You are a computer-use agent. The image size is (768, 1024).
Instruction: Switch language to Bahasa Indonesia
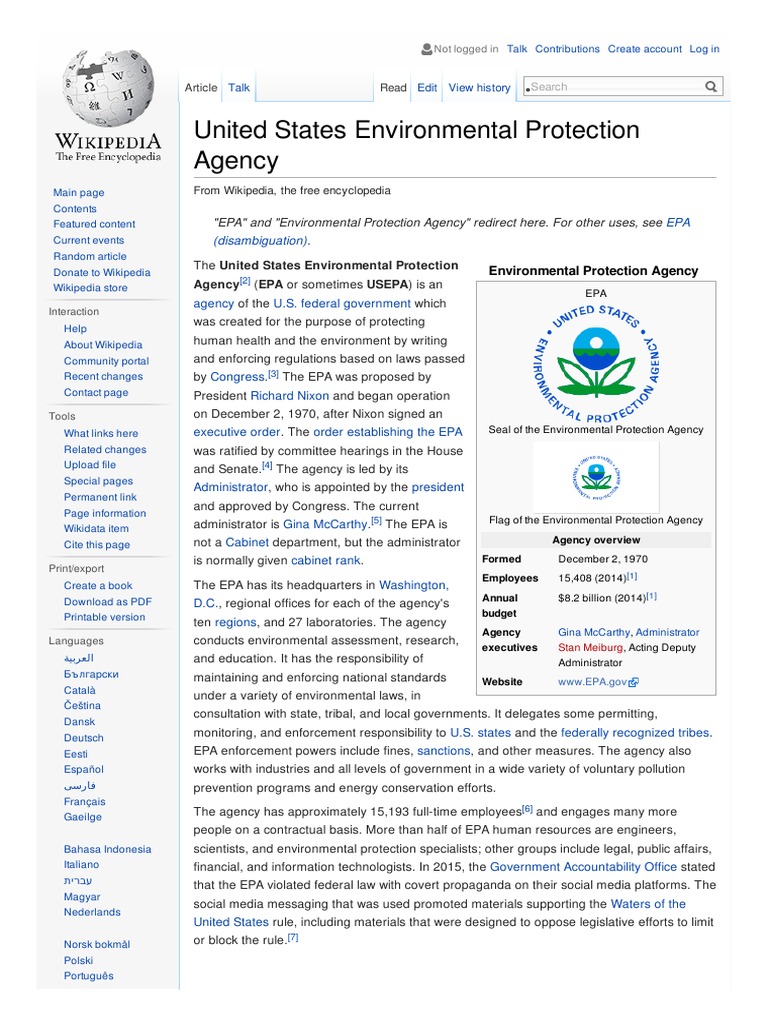pyautogui.click(x=107, y=850)
